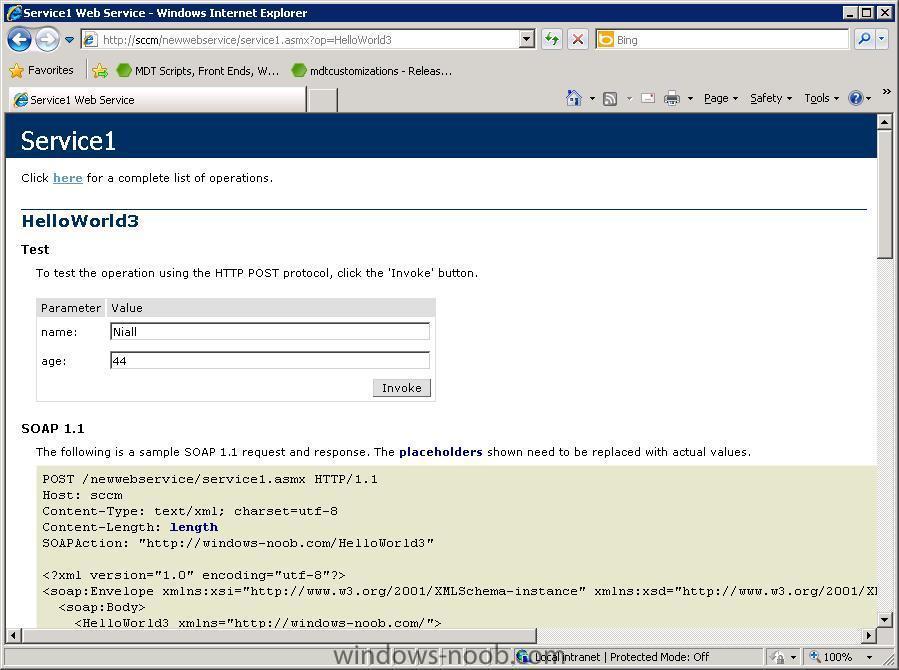Click Add to Favorites Bar icon

click(100, 70)
